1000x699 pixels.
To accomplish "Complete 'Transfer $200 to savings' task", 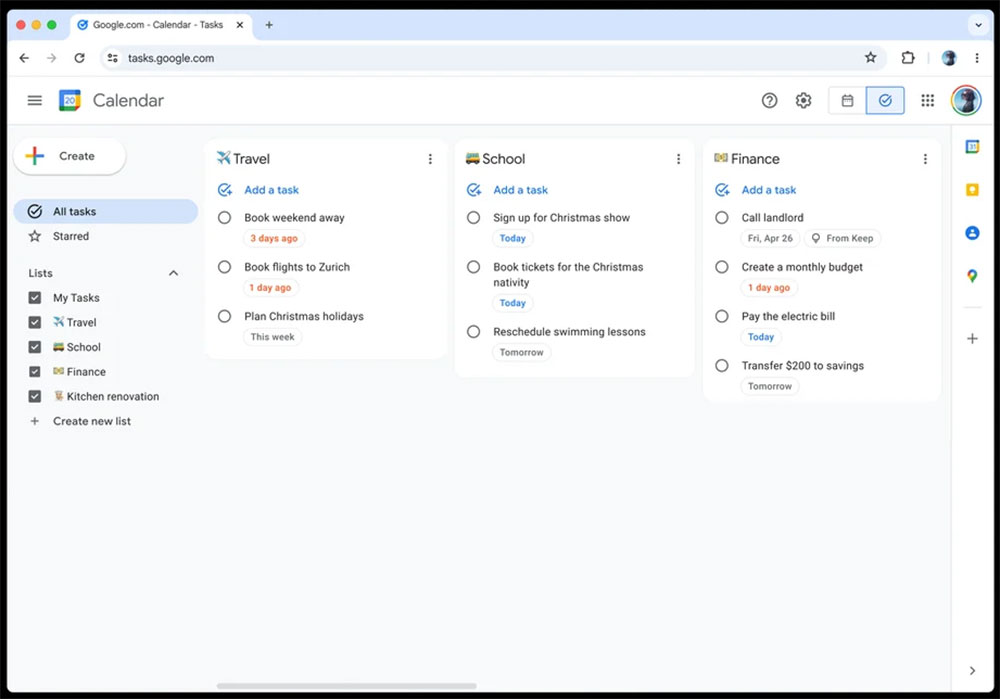I will [721, 365].
